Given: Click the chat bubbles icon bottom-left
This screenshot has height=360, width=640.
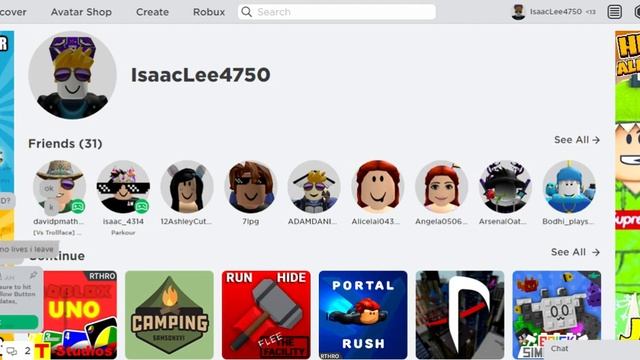Looking at the screenshot, I should (x=12, y=351).
